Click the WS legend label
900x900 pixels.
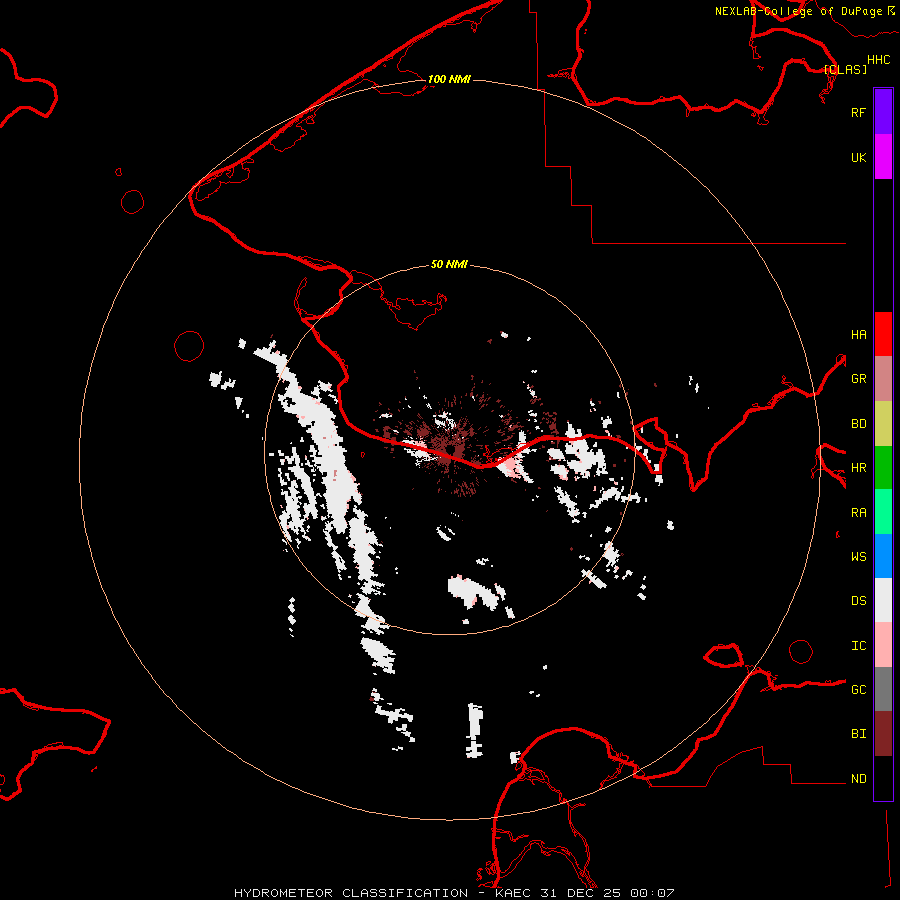pyautogui.click(x=858, y=556)
